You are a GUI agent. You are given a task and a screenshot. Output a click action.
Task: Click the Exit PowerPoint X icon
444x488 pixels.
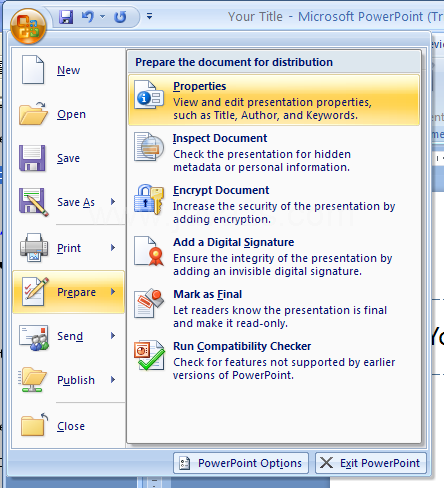coord(326,463)
